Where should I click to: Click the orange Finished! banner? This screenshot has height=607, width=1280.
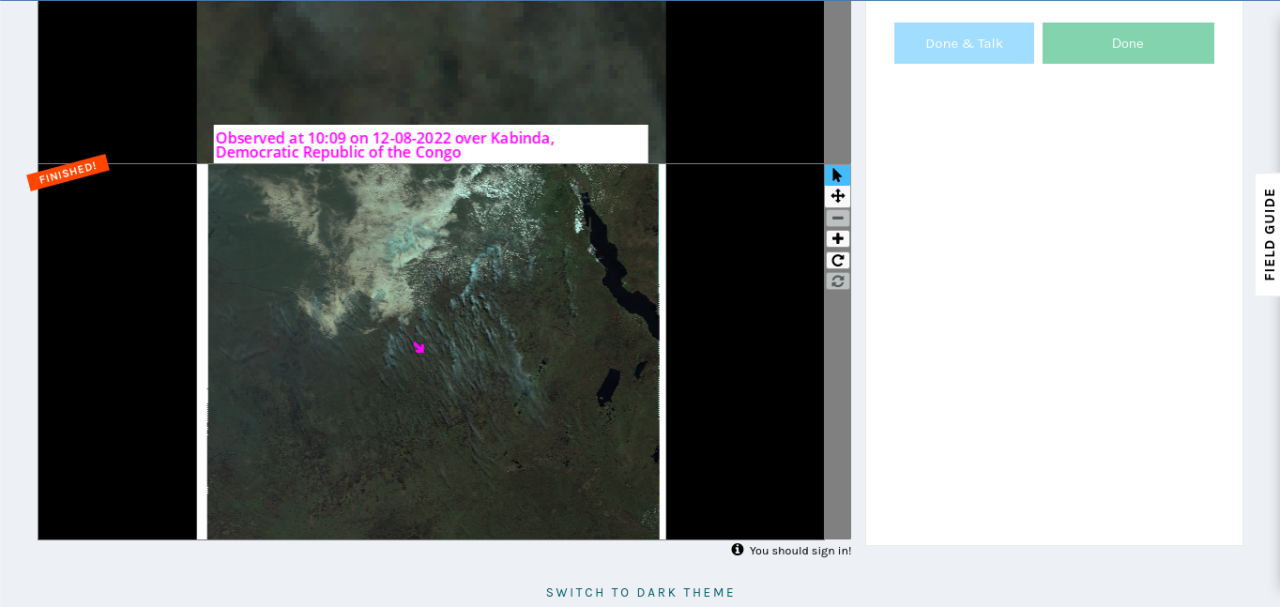[x=68, y=172]
